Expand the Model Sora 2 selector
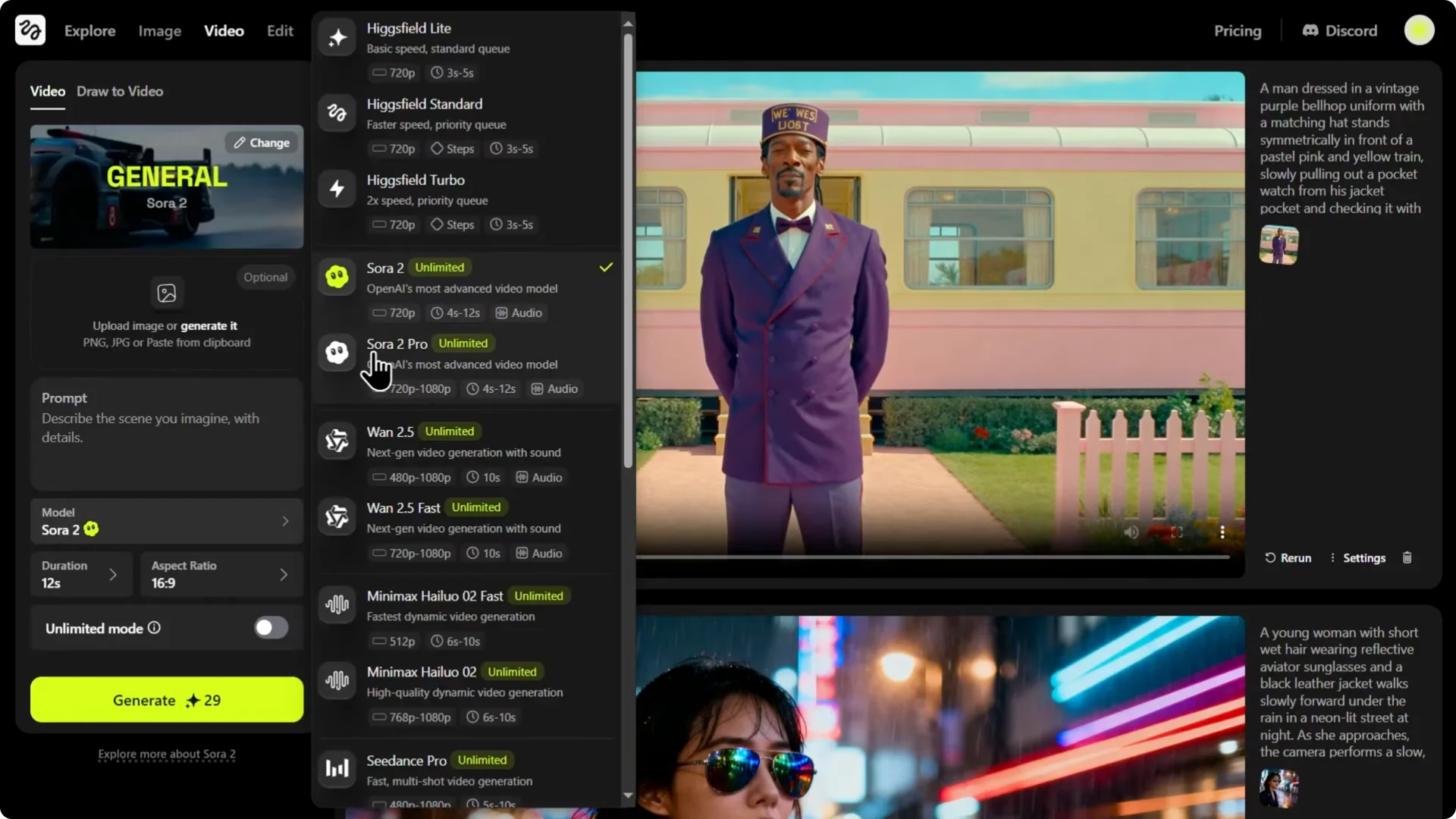The width and height of the screenshot is (1456, 819). click(x=166, y=522)
